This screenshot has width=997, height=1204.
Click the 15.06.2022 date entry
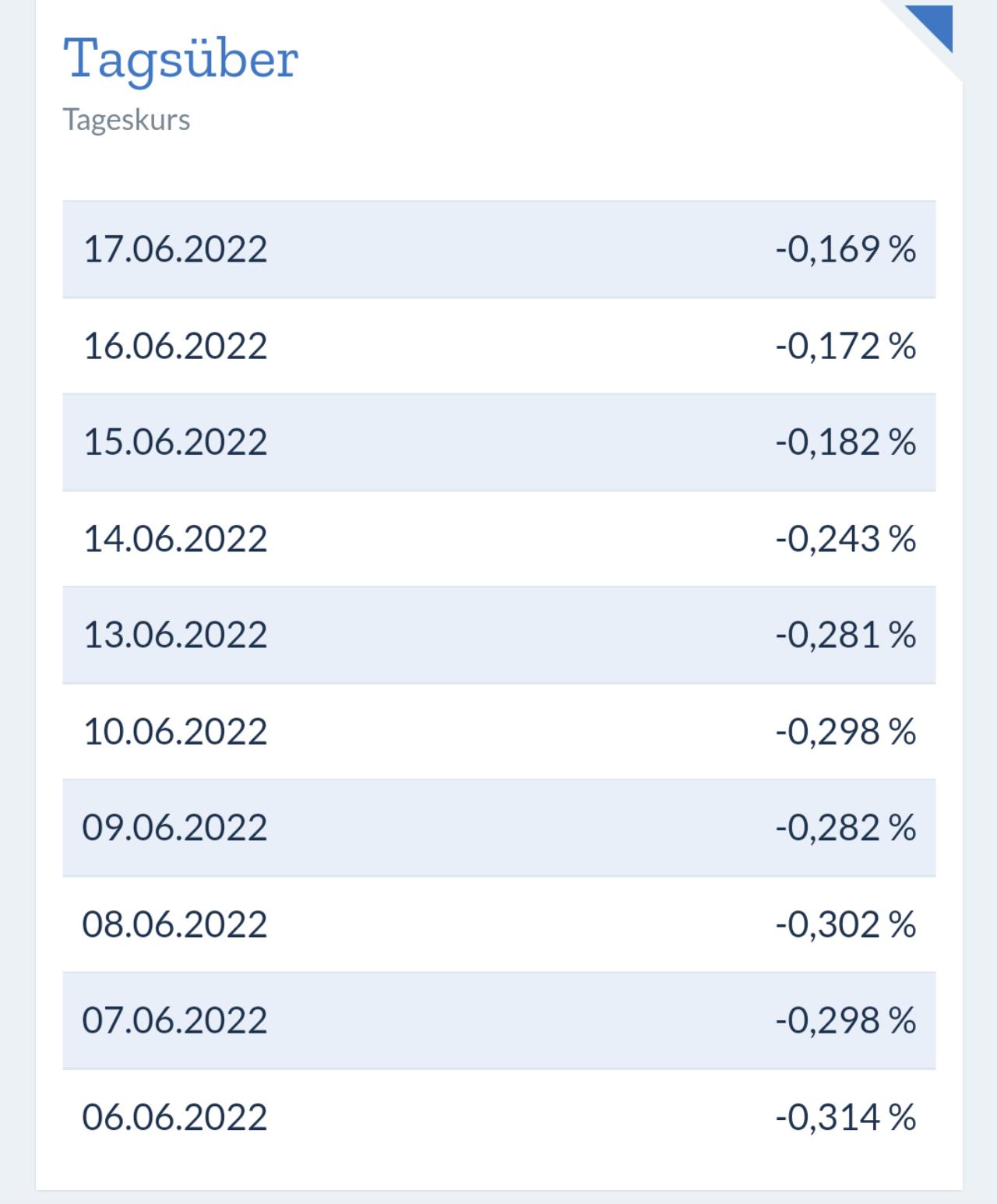[x=175, y=442]
